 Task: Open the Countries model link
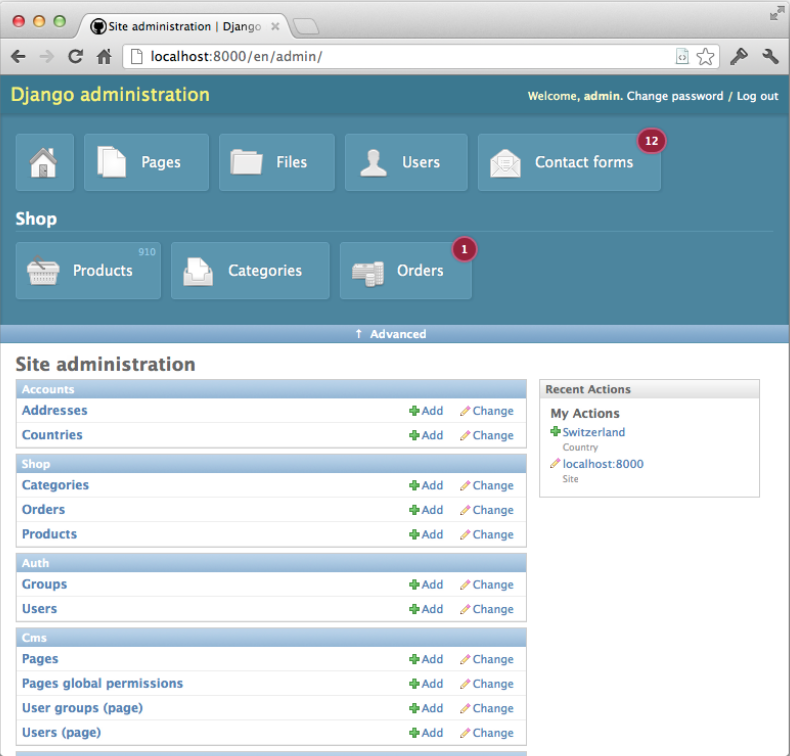coord(52,435)
